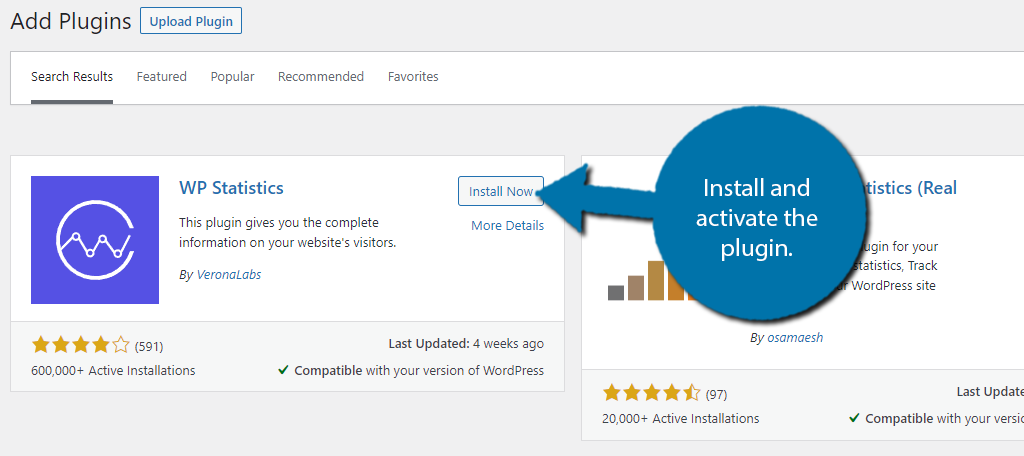Open the osamaesh author link
The width and height of the screenshot is (1024, 456).
[795, 338]
